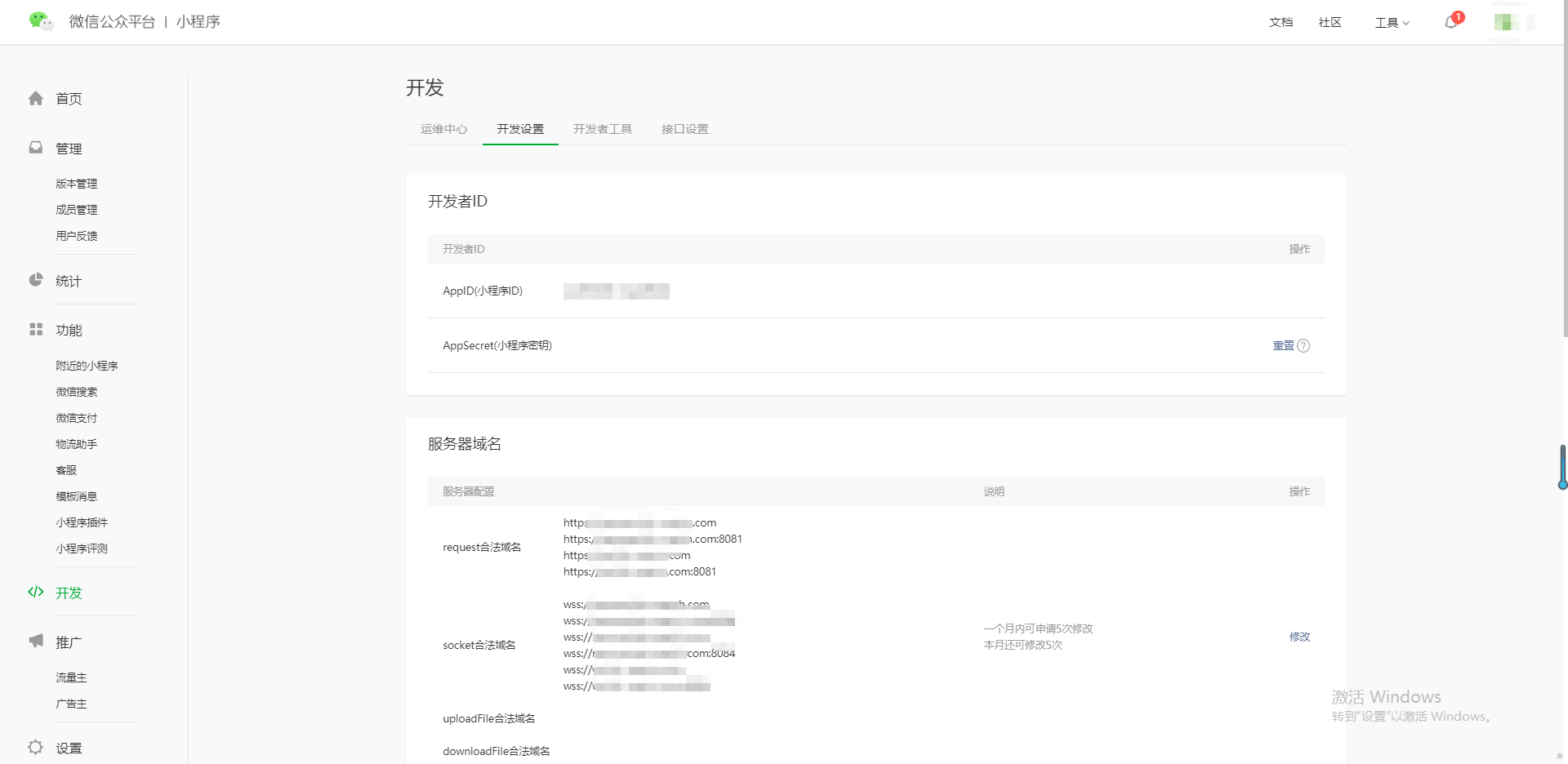The image size is (1568, 764).
Task: Open 版本管理 in the sidebar
Action: coord(76,184)
